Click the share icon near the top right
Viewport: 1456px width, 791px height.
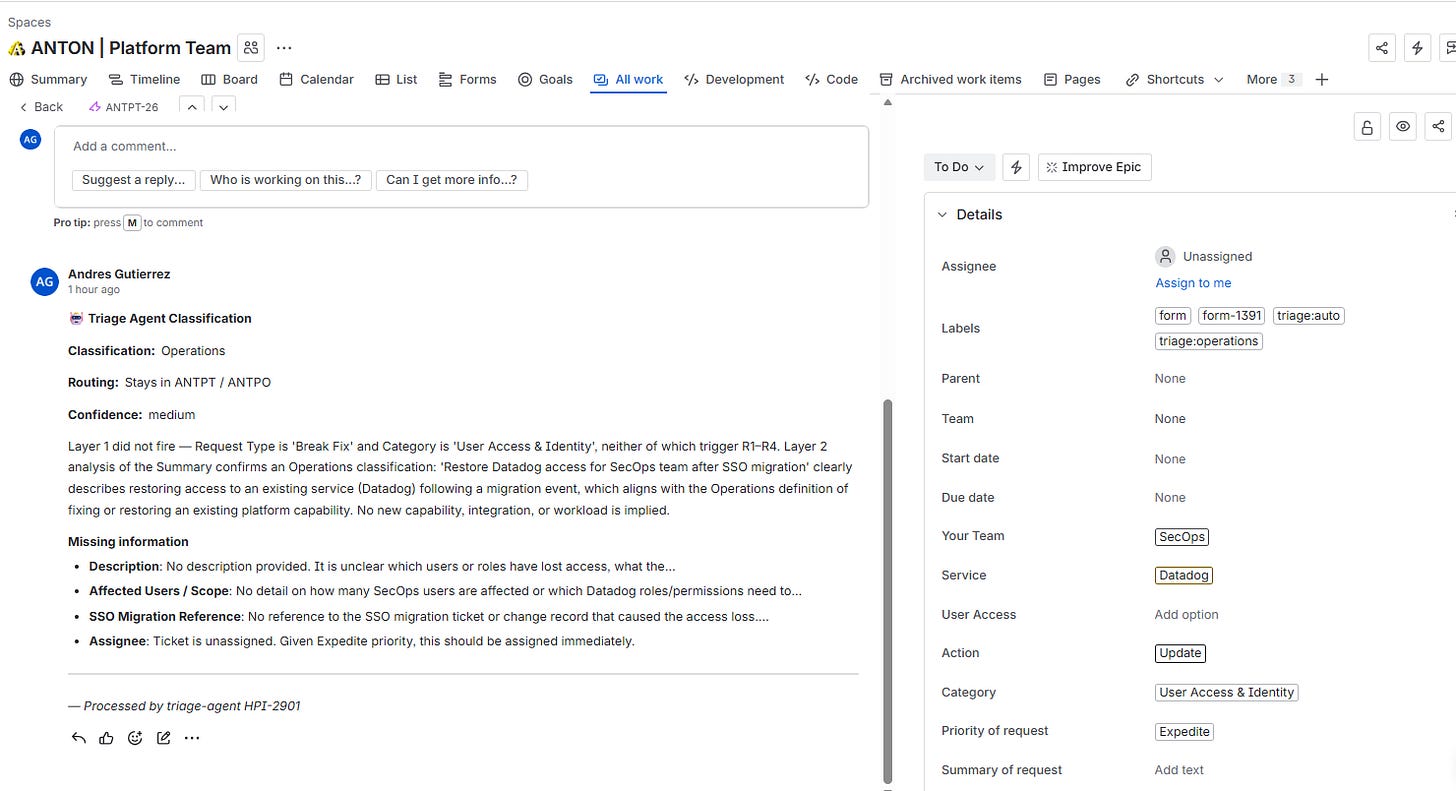coord(1381,46)
